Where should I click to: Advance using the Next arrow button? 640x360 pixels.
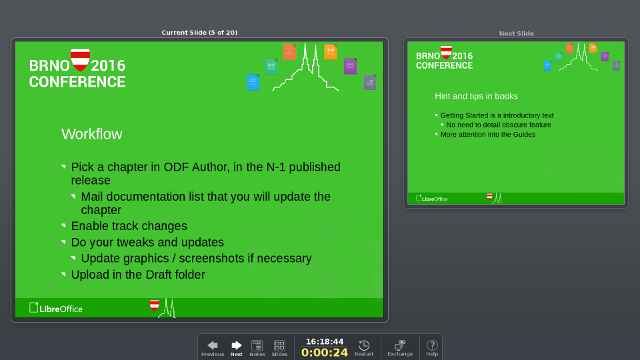(236, 348)
